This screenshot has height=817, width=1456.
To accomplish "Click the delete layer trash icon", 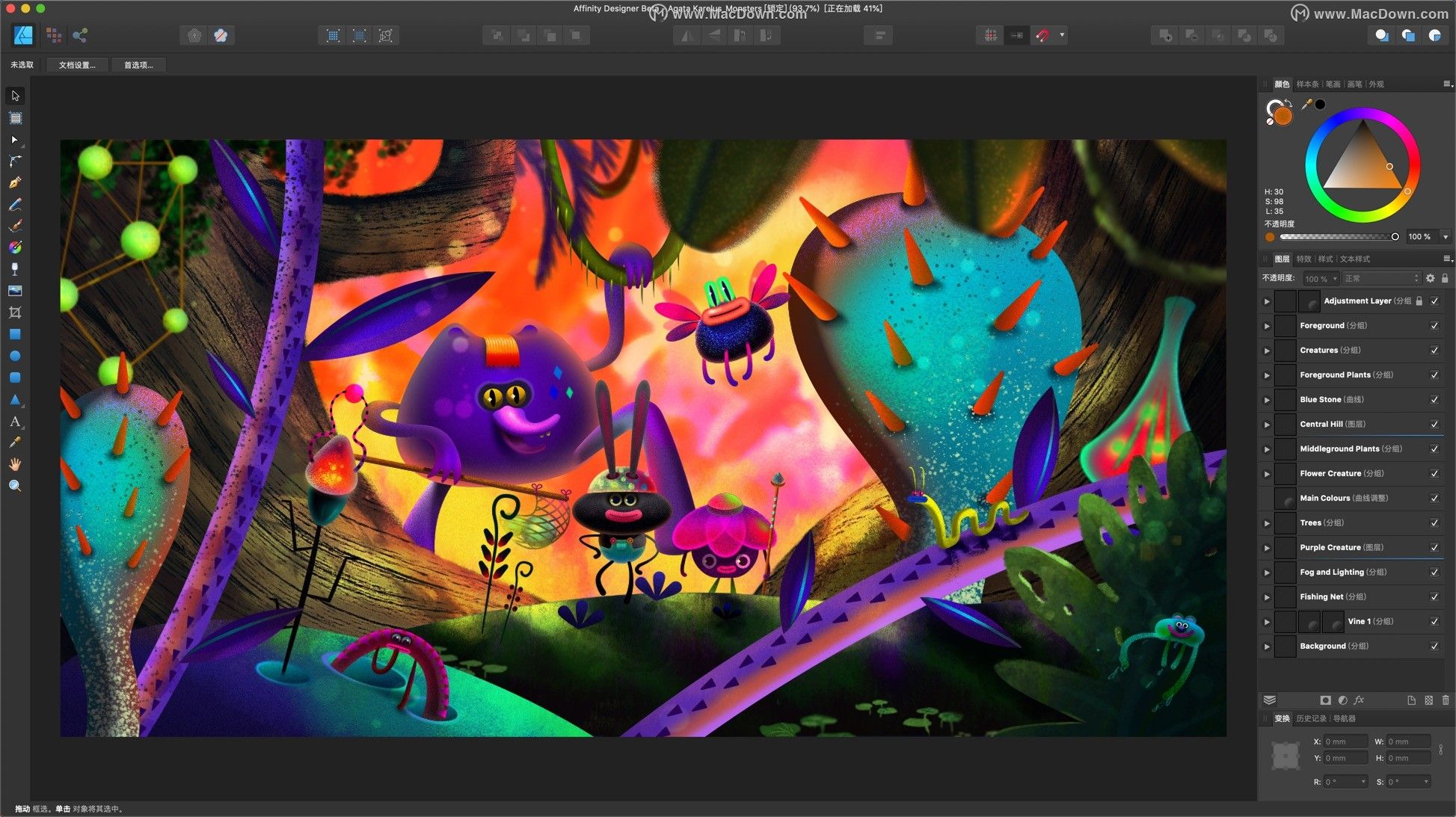I will [x=1446, y=700].
